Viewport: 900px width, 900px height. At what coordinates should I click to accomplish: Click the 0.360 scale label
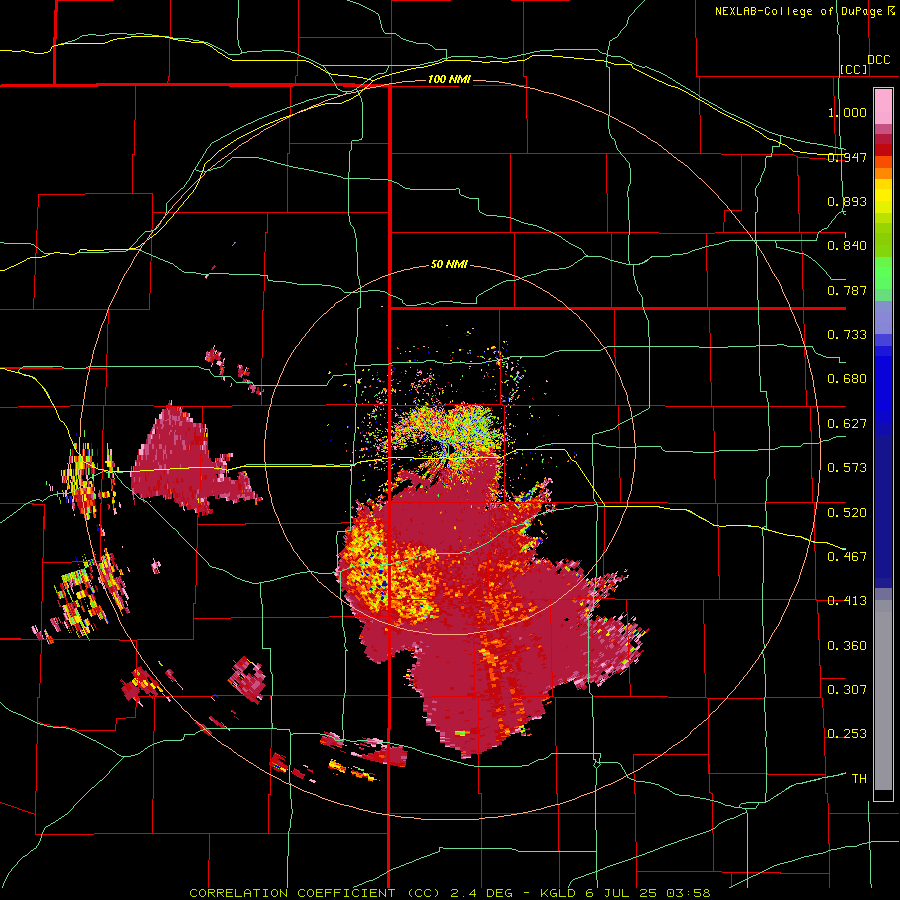pyautogui.click(x=847, y=645)
